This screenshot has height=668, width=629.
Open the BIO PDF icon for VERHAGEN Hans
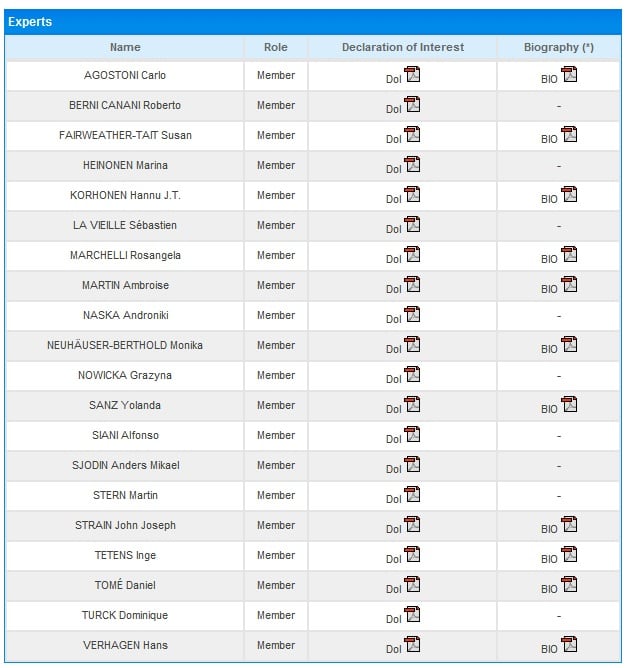(569, 644)
